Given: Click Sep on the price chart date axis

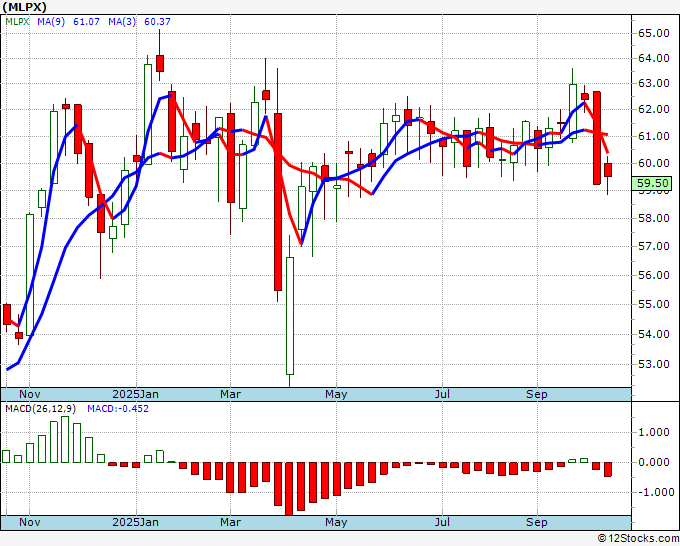Looking at the screenshot, I should coord(536,394).
